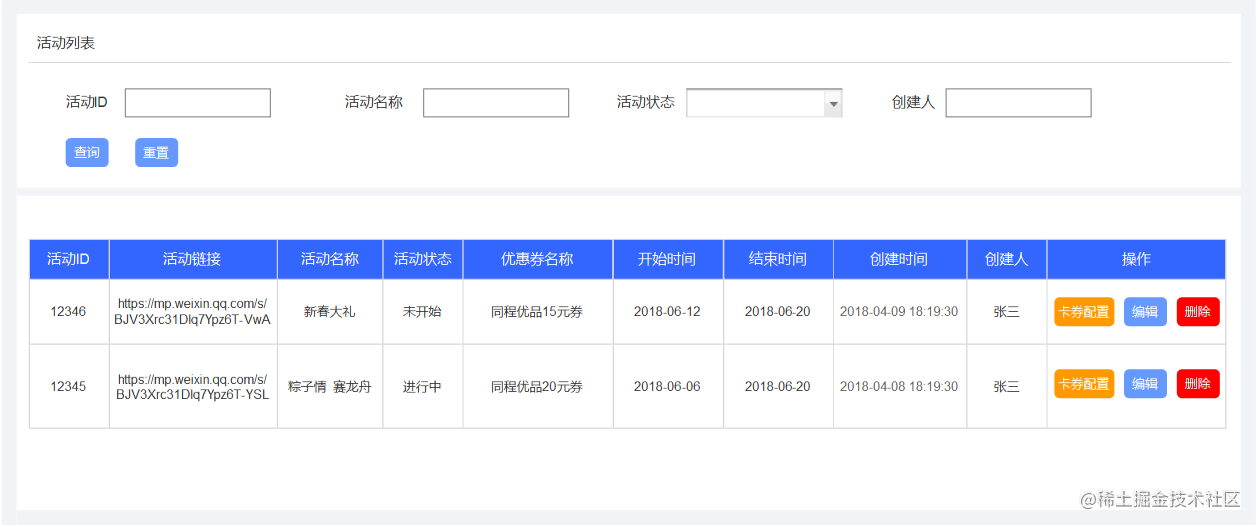Click the link ending in YSL
Image resolution: width=1258 pixels, height=527 pixels.
pyautogui.click(x=193, y=387)
